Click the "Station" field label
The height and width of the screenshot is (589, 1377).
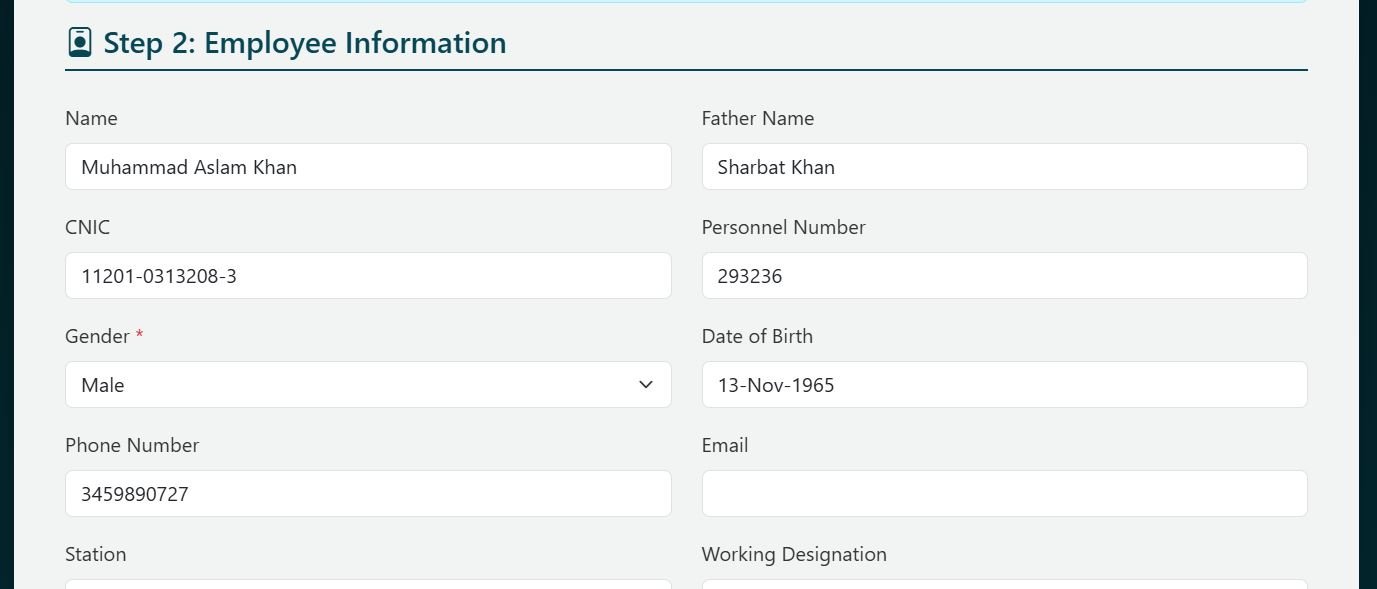click(x=96, y=554)
